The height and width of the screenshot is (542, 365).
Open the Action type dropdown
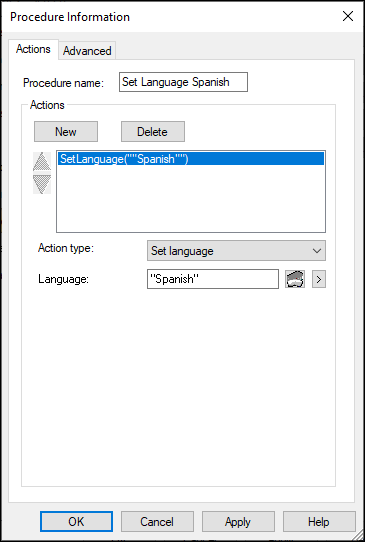coord(236,251)
